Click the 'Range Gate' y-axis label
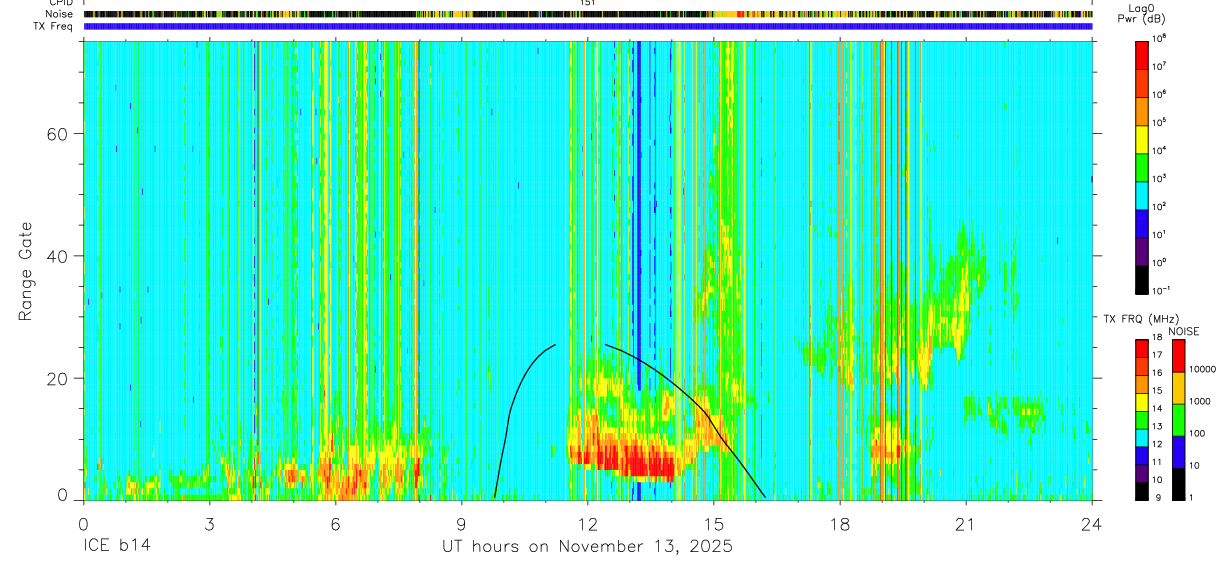 point(24,271)
